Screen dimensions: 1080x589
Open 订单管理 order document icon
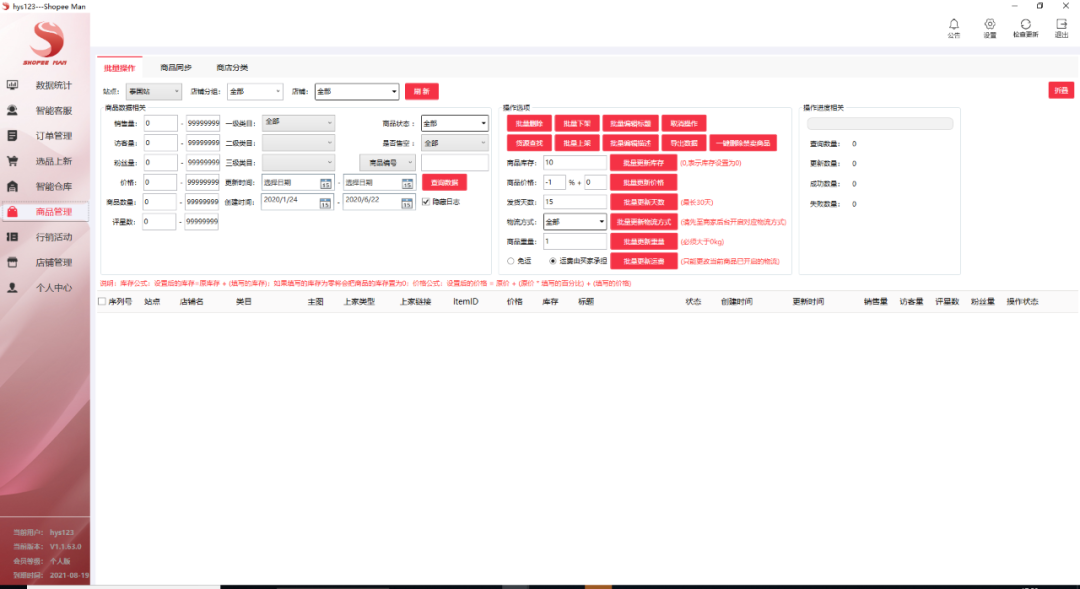coord(12,136)
